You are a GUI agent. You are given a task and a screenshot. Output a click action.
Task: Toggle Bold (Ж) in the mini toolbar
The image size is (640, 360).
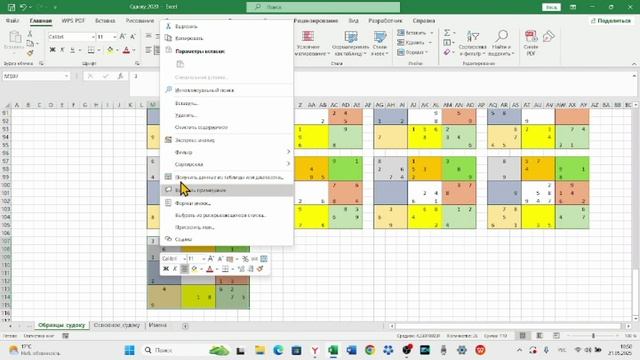166,269
